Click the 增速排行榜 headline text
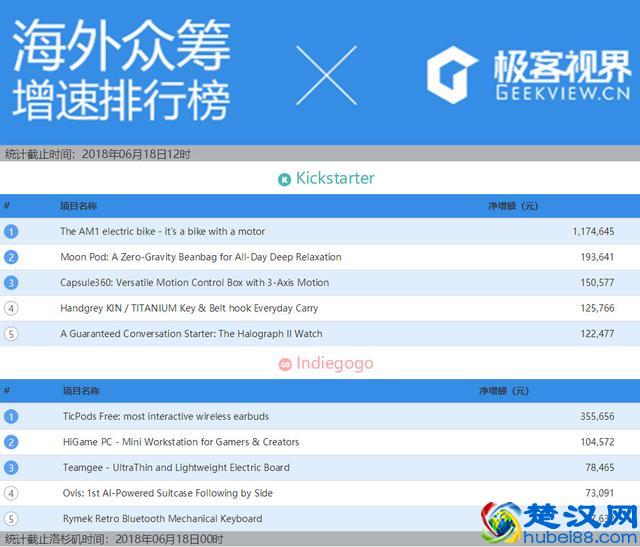This screenshot has width=640, height=547. (121, 100)
